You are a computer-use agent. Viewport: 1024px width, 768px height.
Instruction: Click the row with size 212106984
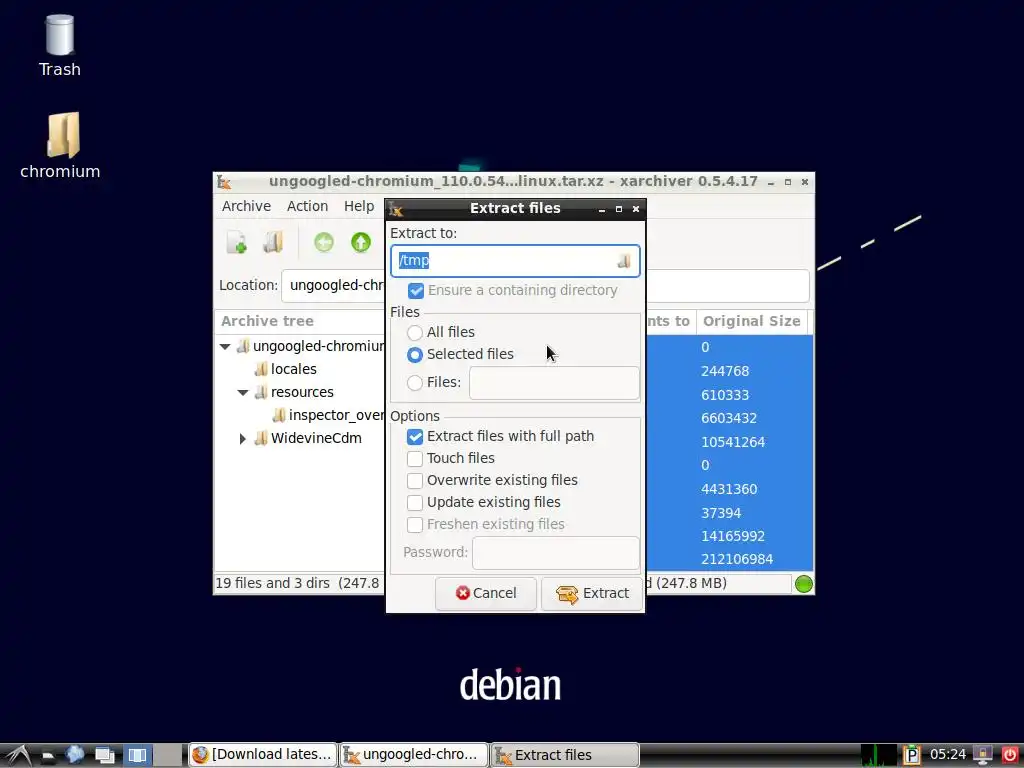(729, 560)
